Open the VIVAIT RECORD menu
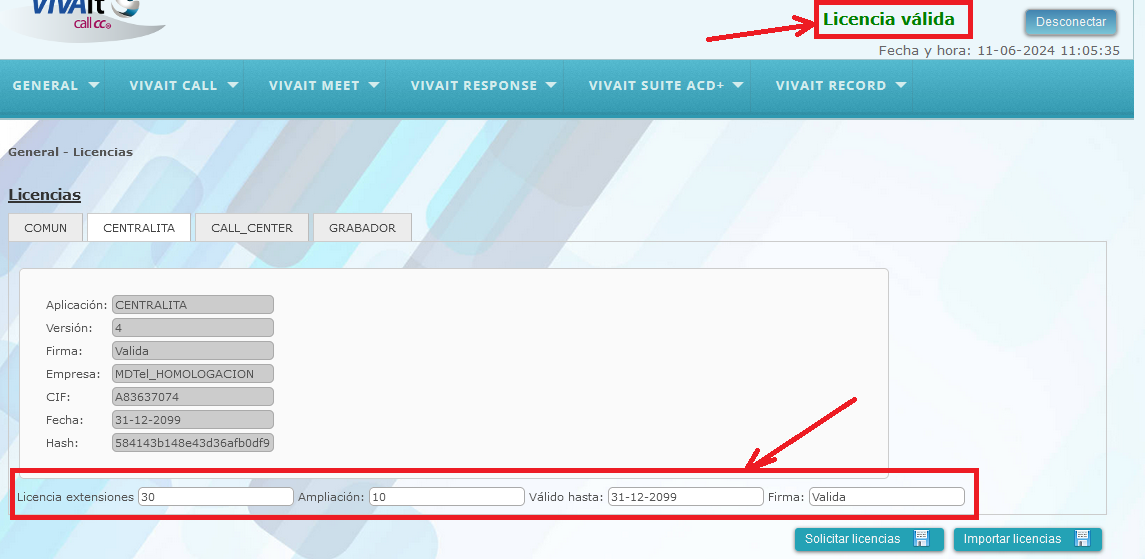This screenshot has width=1145, height=559. click(x=831, y=86)
